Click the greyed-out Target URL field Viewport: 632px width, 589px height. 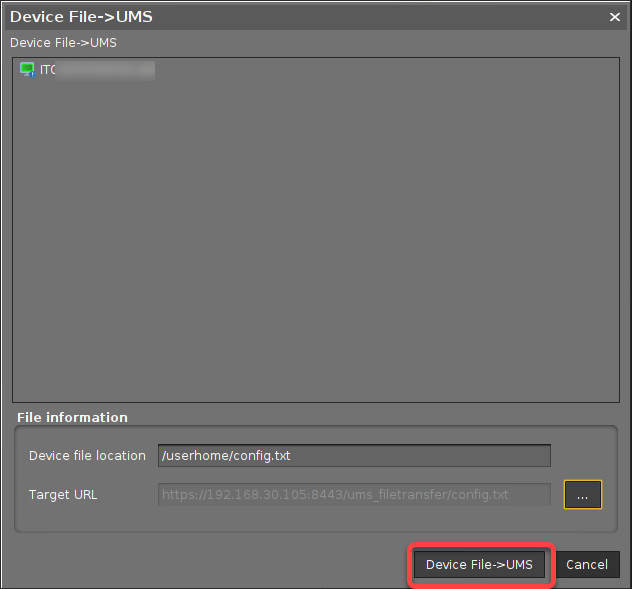354,494
